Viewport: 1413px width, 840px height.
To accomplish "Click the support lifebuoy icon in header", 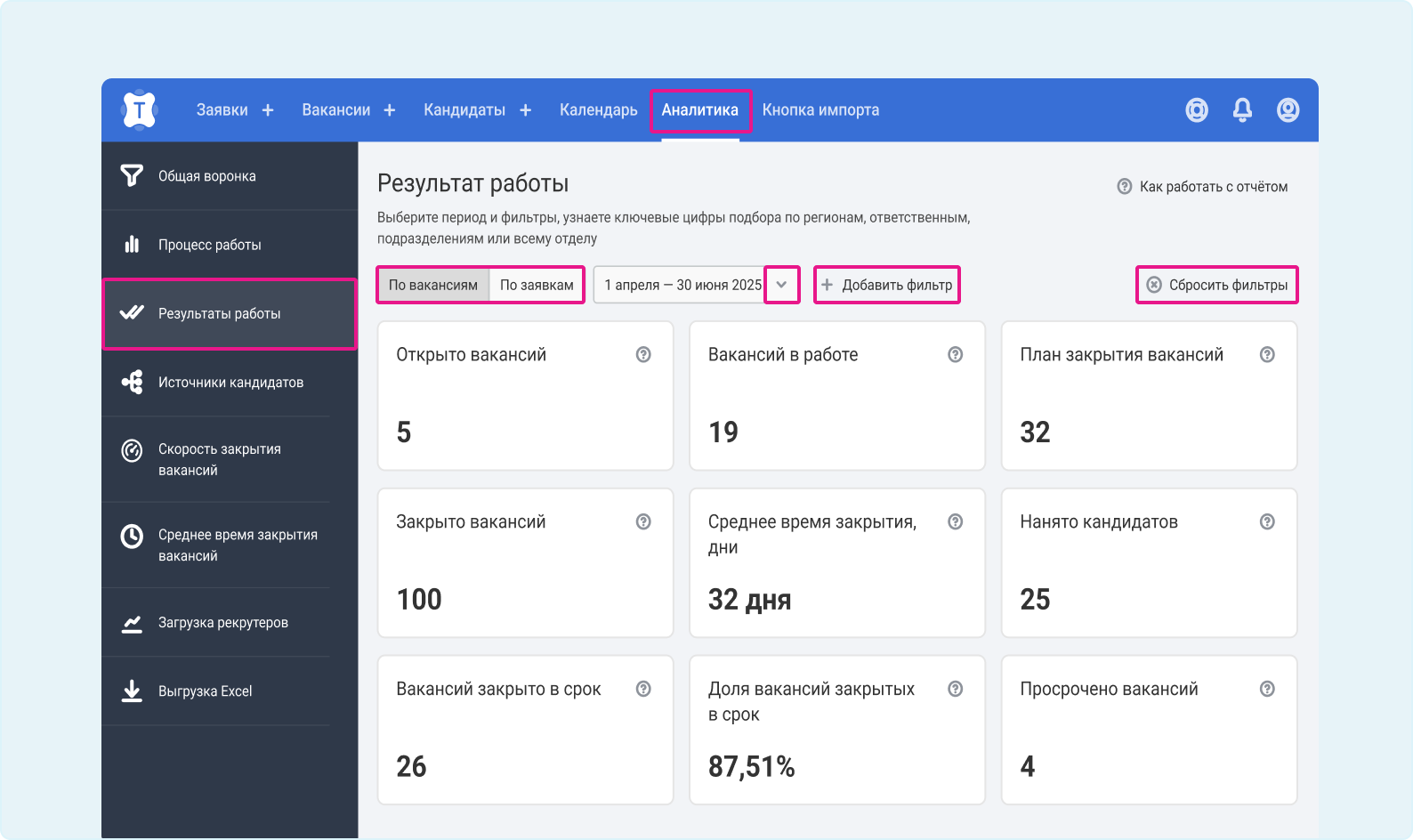I will pos(1197,110).
